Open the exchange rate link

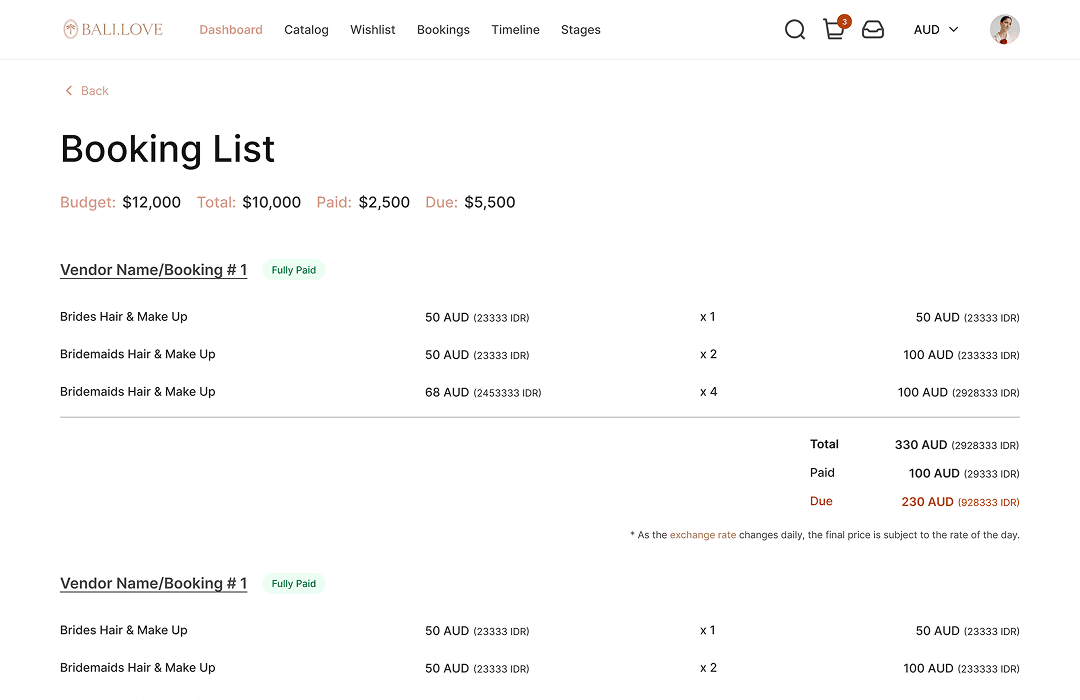click(x=702, y=535)
